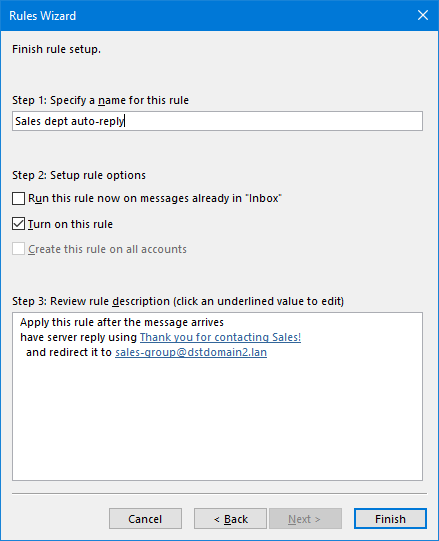Image resolution: width=439 pixels, height=541 pixels.
Task: Click Finish to save the rule
Action: pyautogui.click(x=390, y=519)
